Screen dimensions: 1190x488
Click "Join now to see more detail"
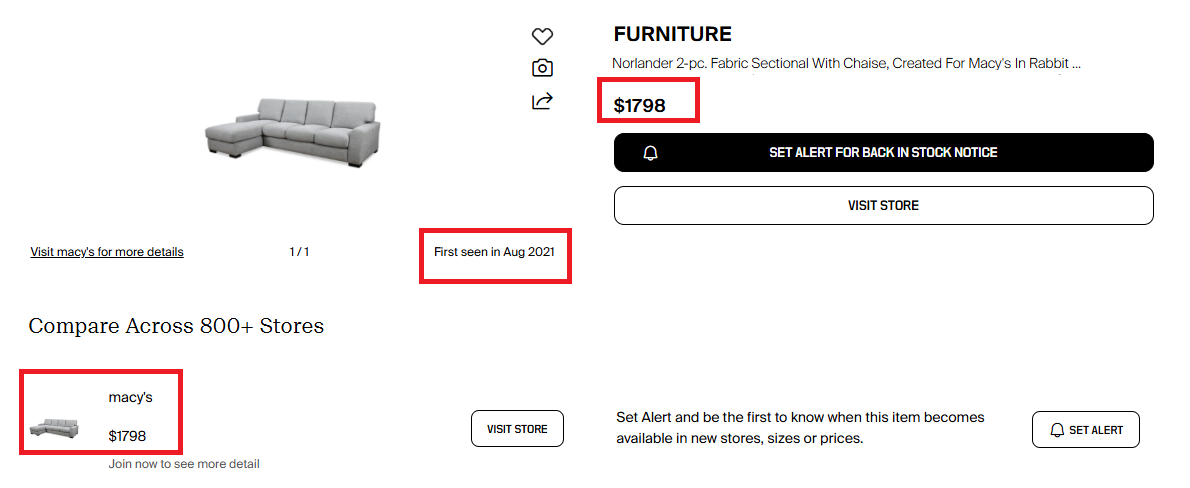(x=184, y=464)
